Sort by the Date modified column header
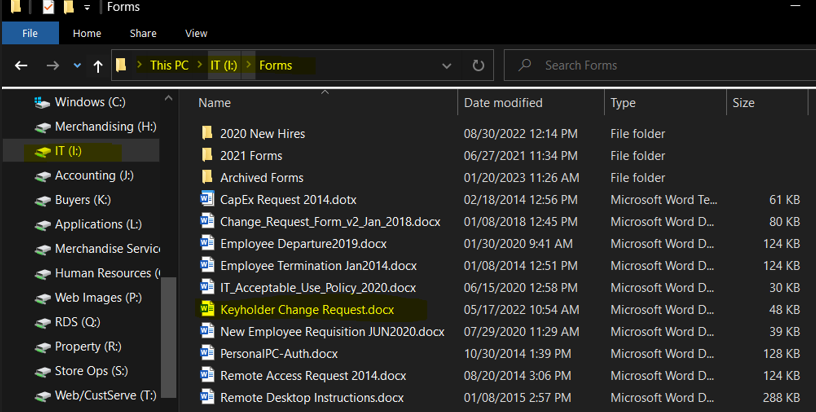 503,102
